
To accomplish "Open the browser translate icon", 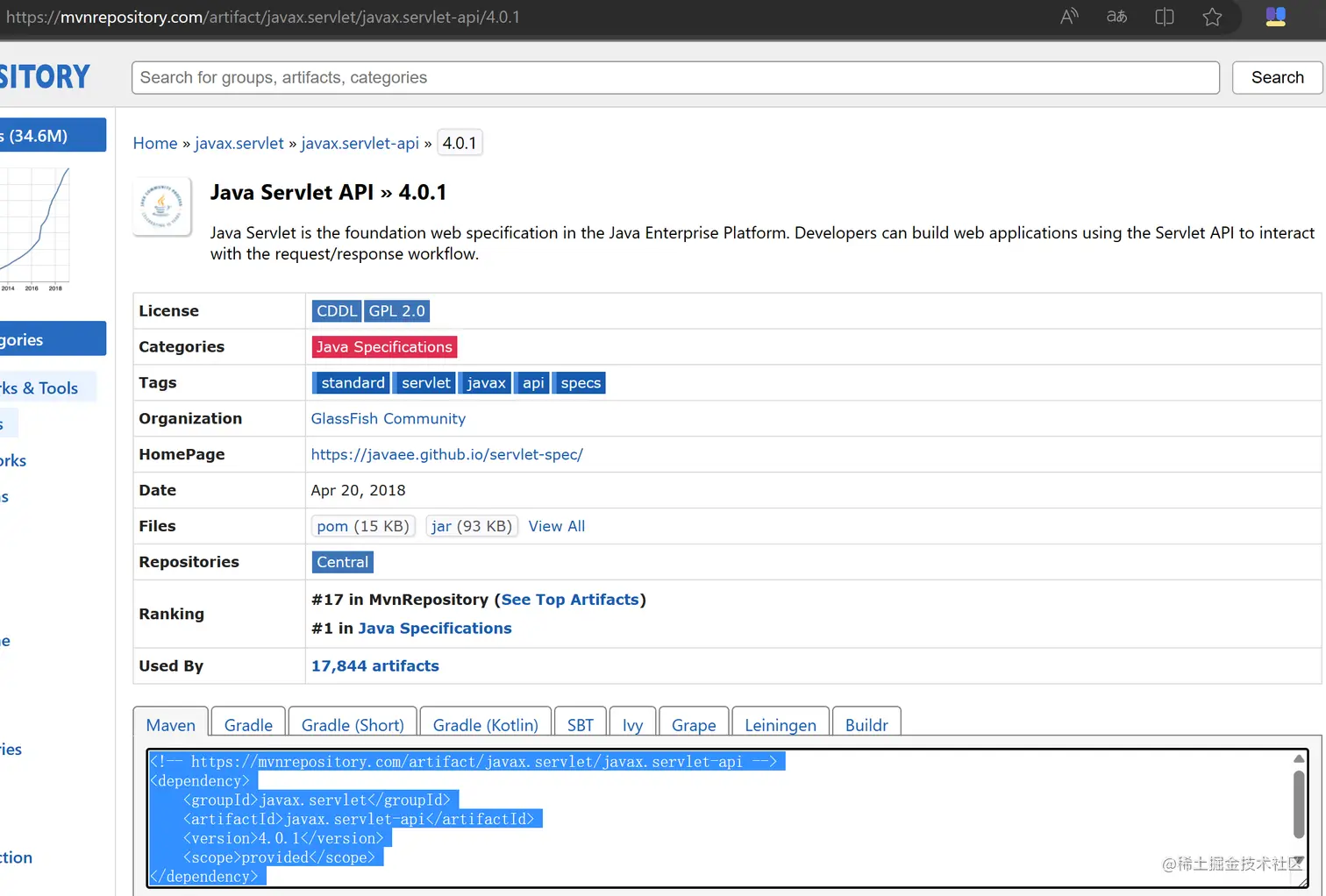I will (x=1116, y=17).
